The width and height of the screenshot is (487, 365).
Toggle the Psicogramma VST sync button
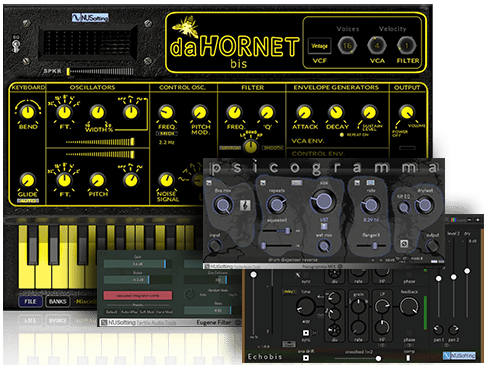324,226
